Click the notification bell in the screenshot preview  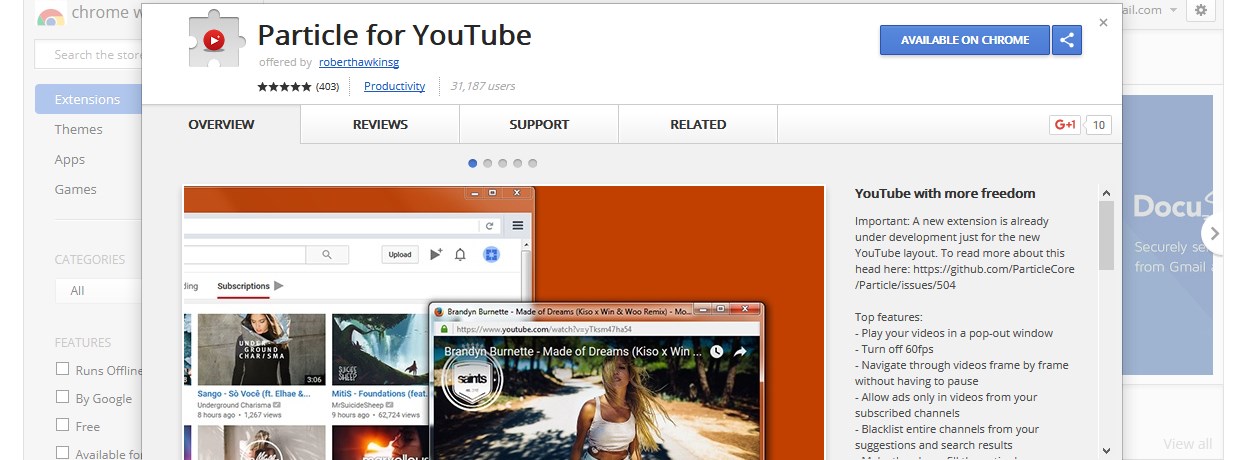460,255
